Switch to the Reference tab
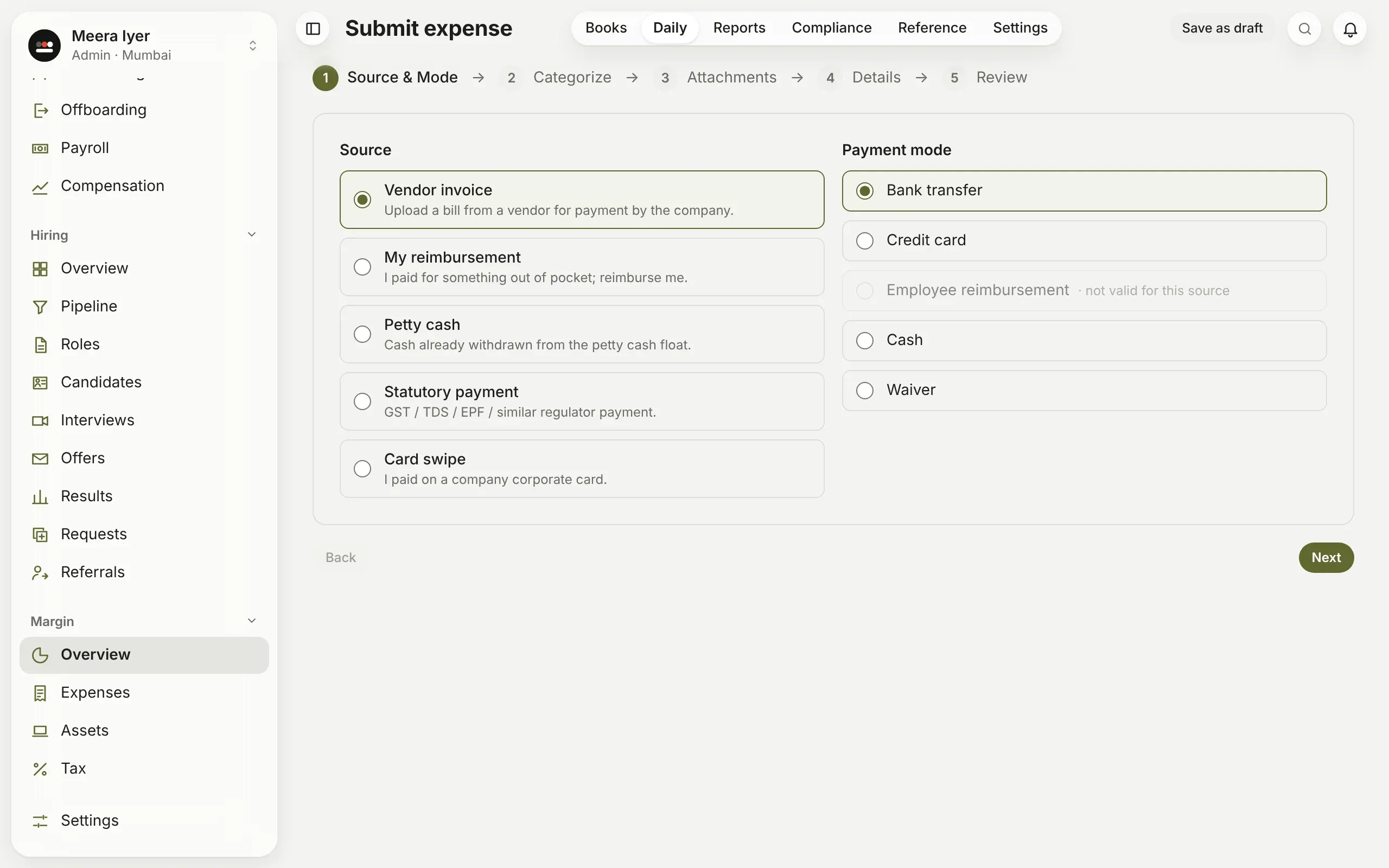Image resolution: width=1389 pixels, height=868 pixels. [x=932, y=28]
